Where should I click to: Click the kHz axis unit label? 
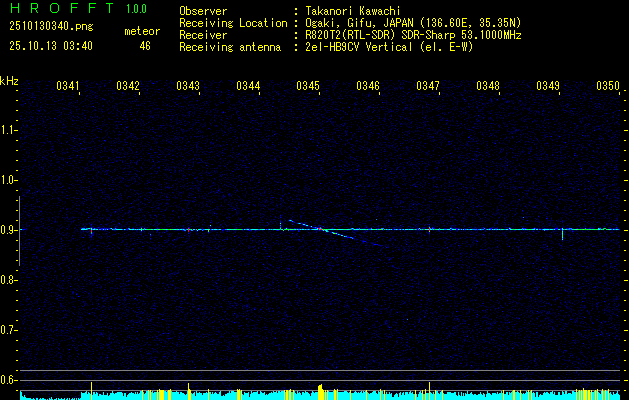coord(9,81)
